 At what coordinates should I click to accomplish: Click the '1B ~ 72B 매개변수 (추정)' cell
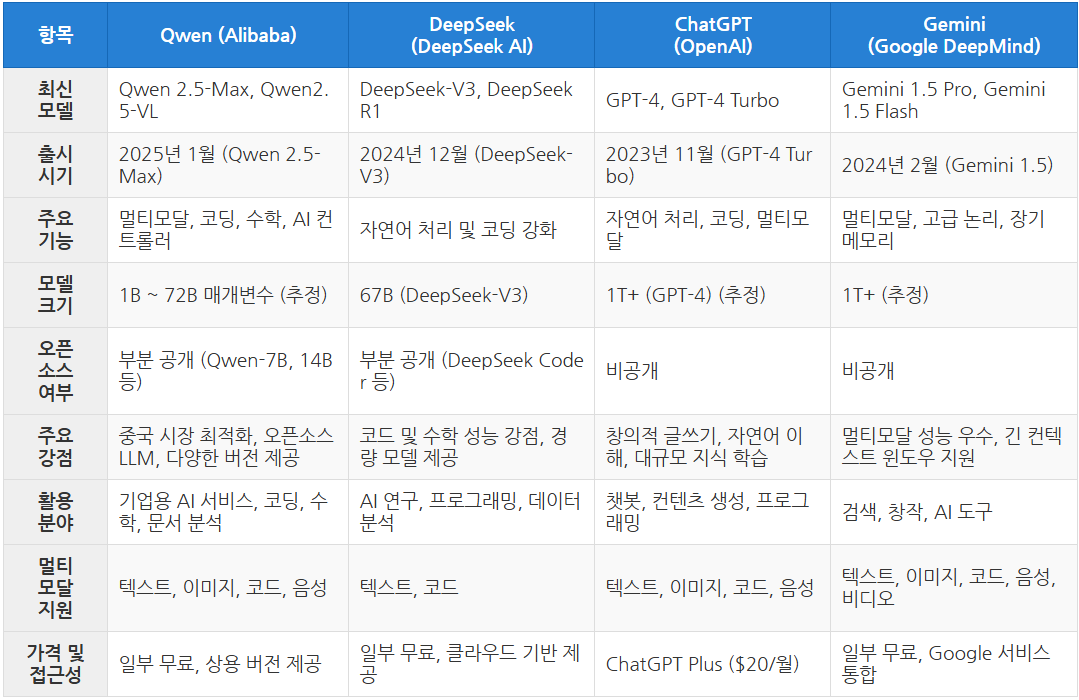[228, 295]
